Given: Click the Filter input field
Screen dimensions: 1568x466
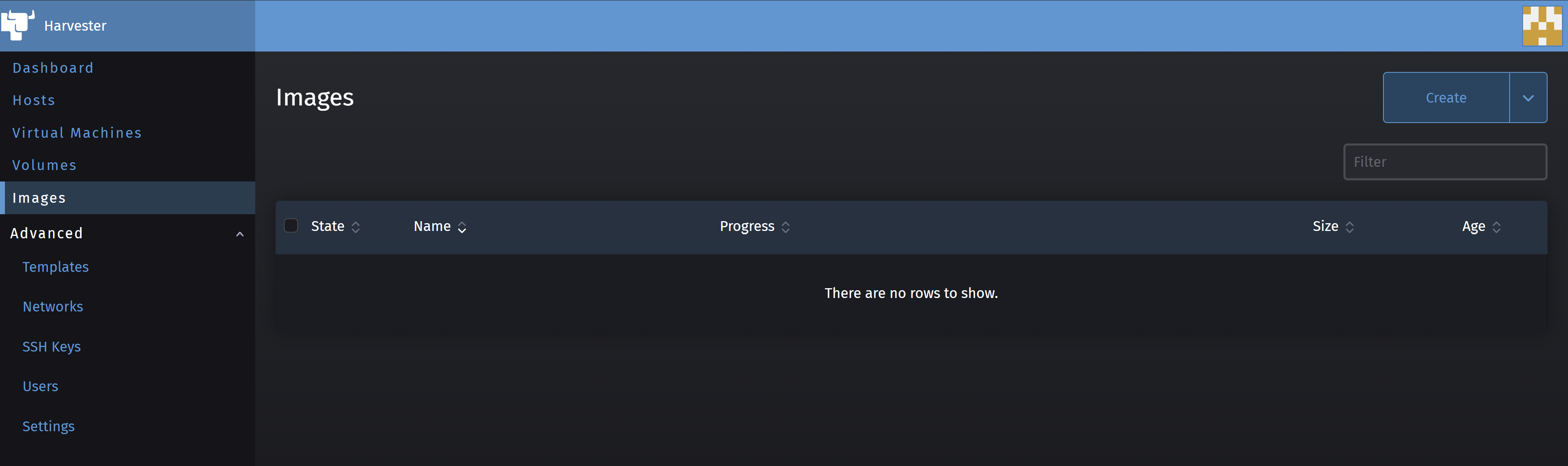Looking at the screenshot, I should (x=1445, y=162).
